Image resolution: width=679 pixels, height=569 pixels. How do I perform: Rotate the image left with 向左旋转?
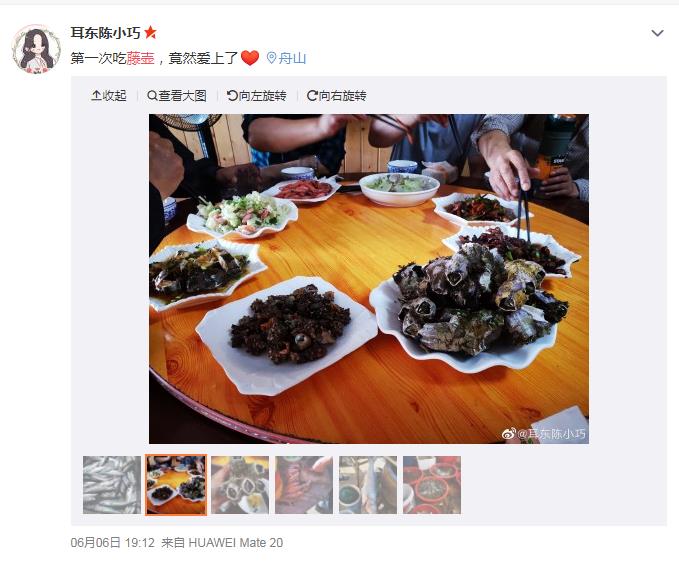[x=256, y=95]
